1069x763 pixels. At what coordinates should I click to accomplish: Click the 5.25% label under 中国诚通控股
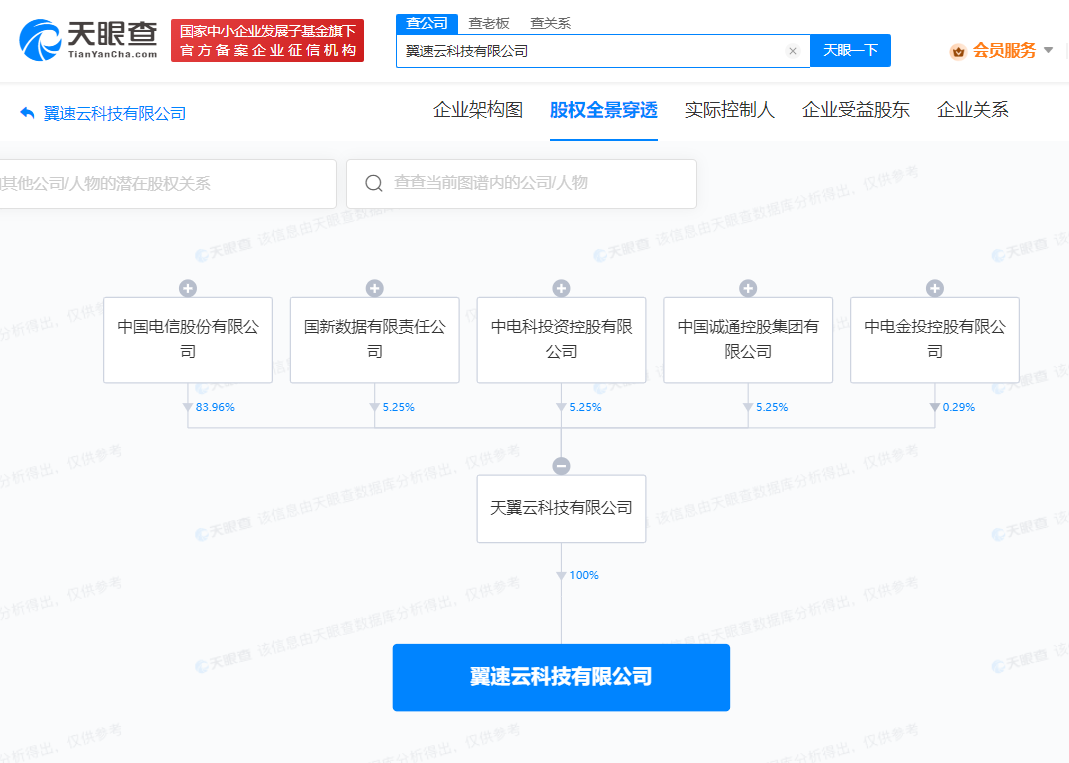pyautogui.click(x=772, y=407)
